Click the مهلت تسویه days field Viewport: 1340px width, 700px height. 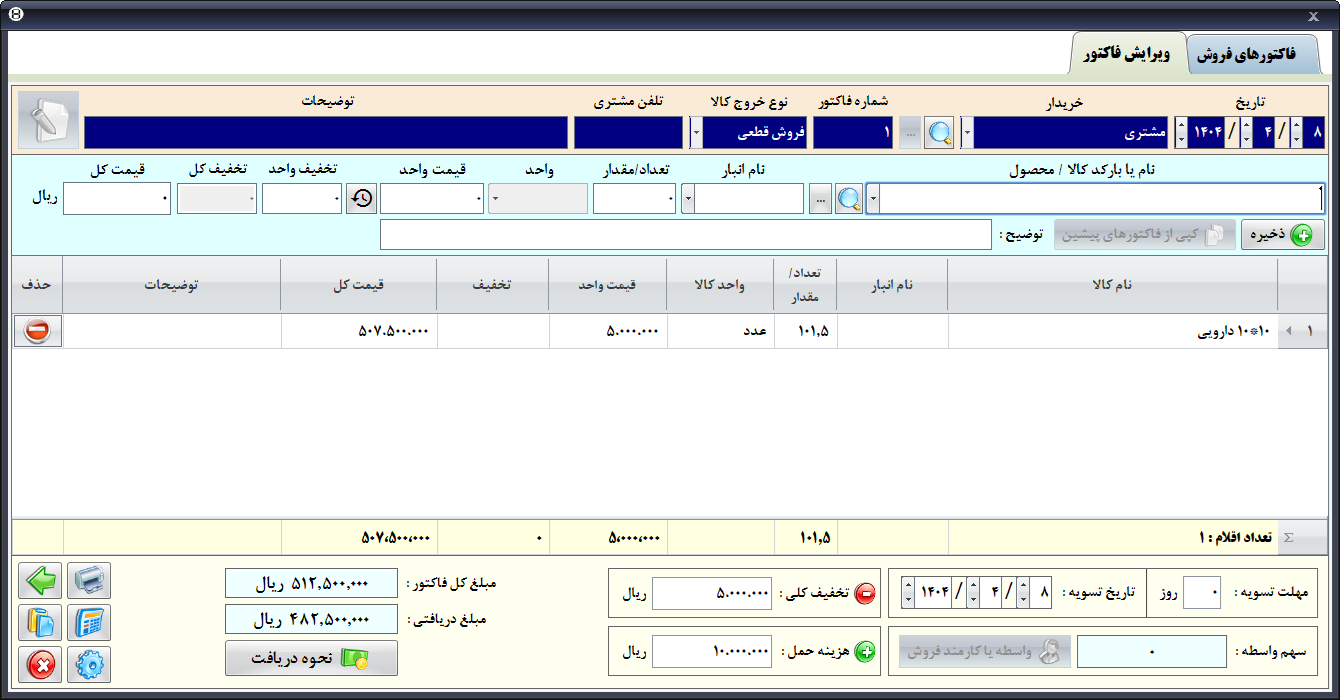1201,593
